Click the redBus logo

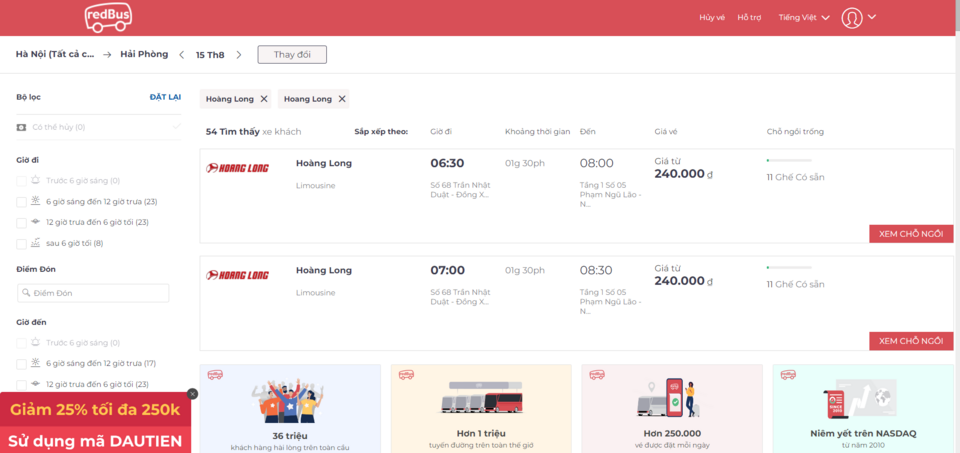click(110, 17)
